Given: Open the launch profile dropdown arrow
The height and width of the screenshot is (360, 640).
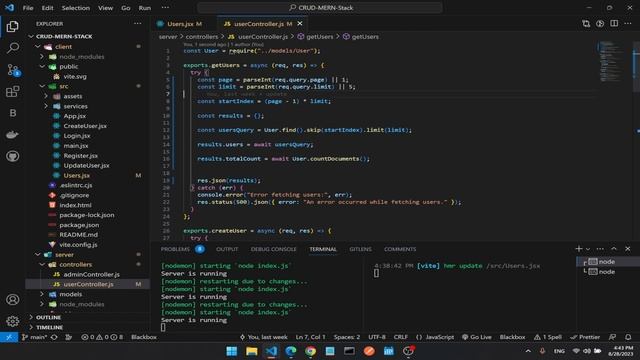Looking at the screenshot, I should click(x=588, y=249).
